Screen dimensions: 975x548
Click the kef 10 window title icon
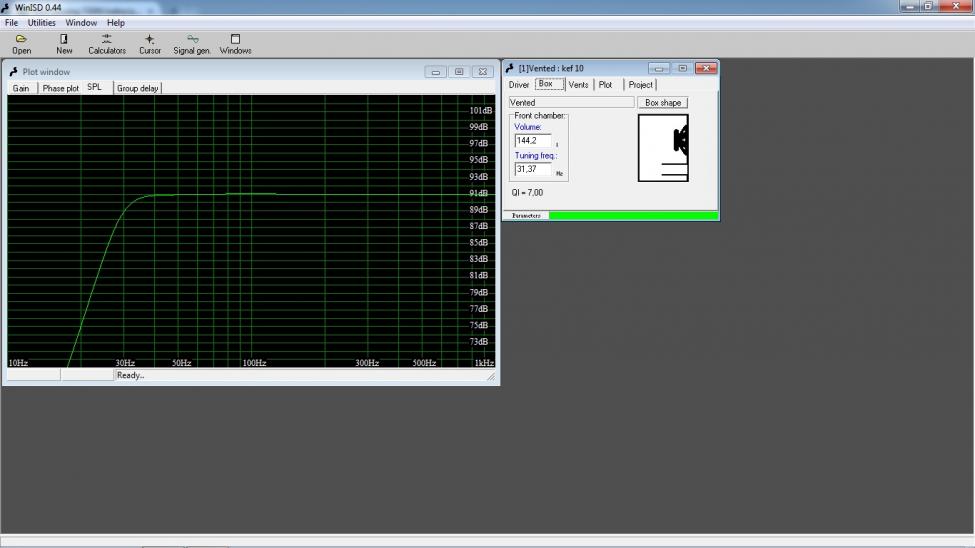coord(509,68)
